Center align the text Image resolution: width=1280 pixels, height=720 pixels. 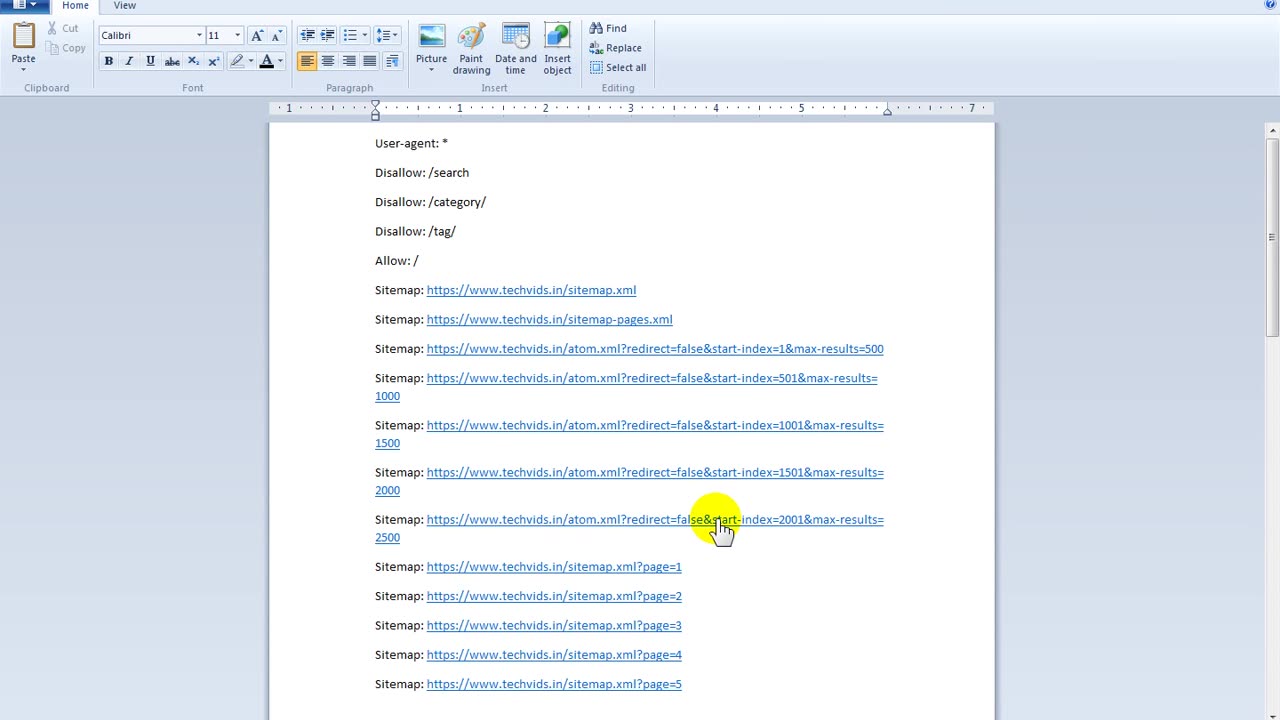[328, 61]
